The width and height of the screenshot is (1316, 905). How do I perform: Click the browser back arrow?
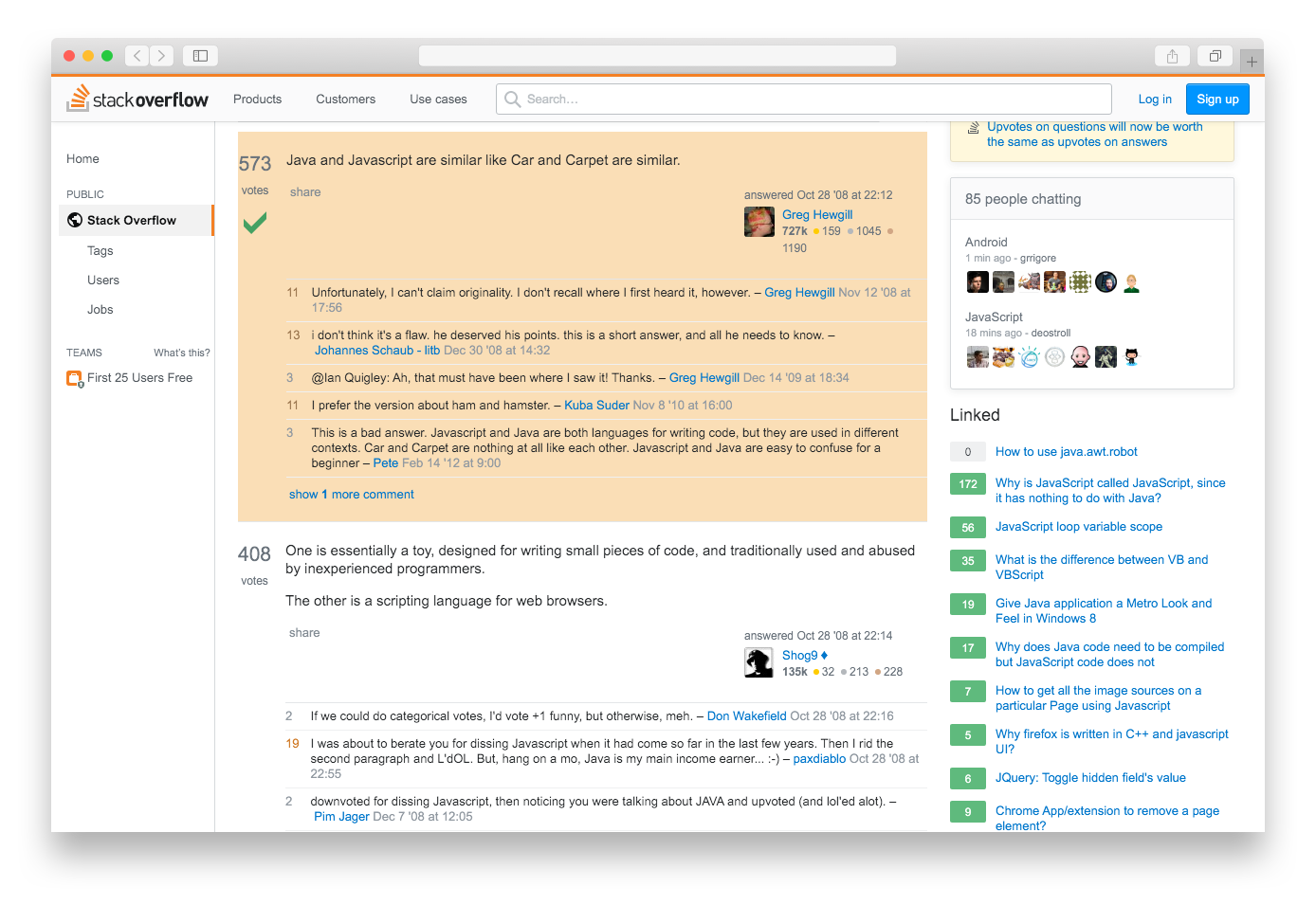pyautogui.click(x=137, y=56)
